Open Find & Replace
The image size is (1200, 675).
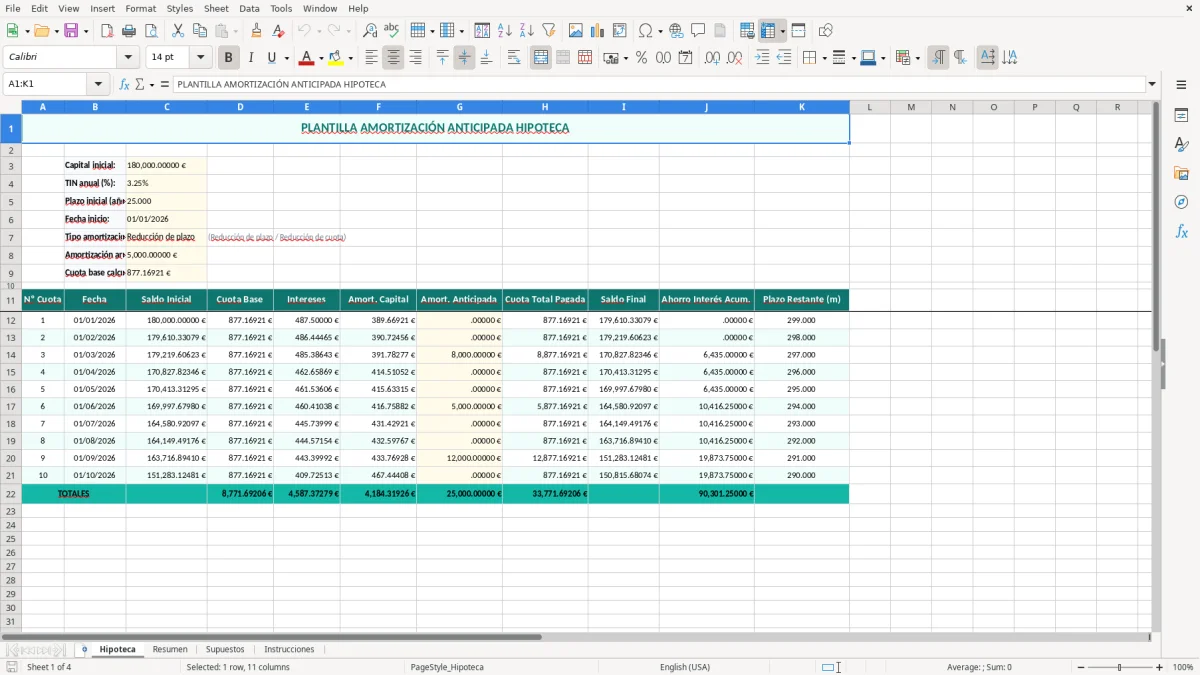tap(370, 31)
